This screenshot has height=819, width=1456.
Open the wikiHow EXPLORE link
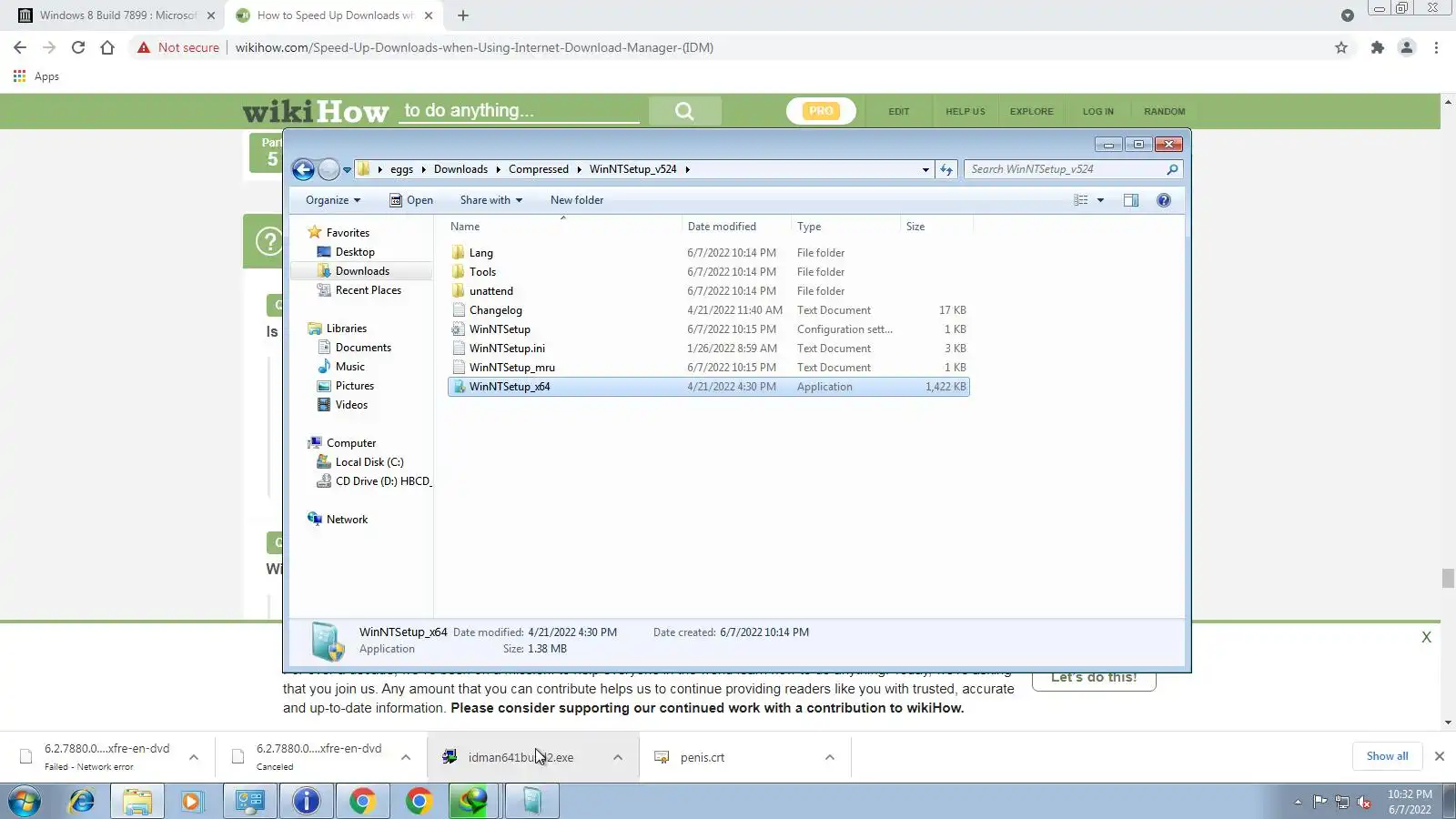pyautogui.click(x=1031, y=111)
